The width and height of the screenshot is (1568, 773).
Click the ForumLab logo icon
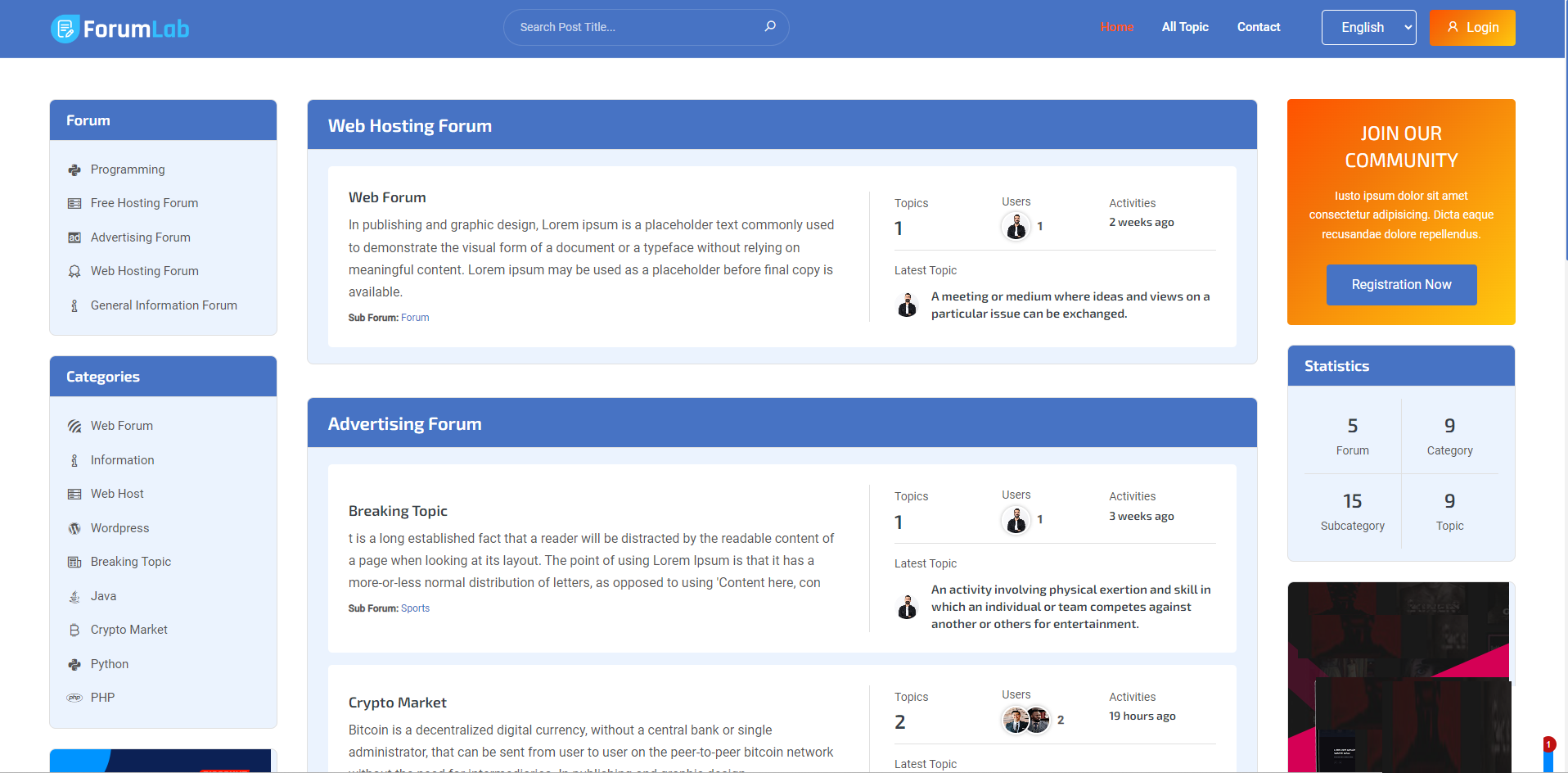tap(65, 29)
